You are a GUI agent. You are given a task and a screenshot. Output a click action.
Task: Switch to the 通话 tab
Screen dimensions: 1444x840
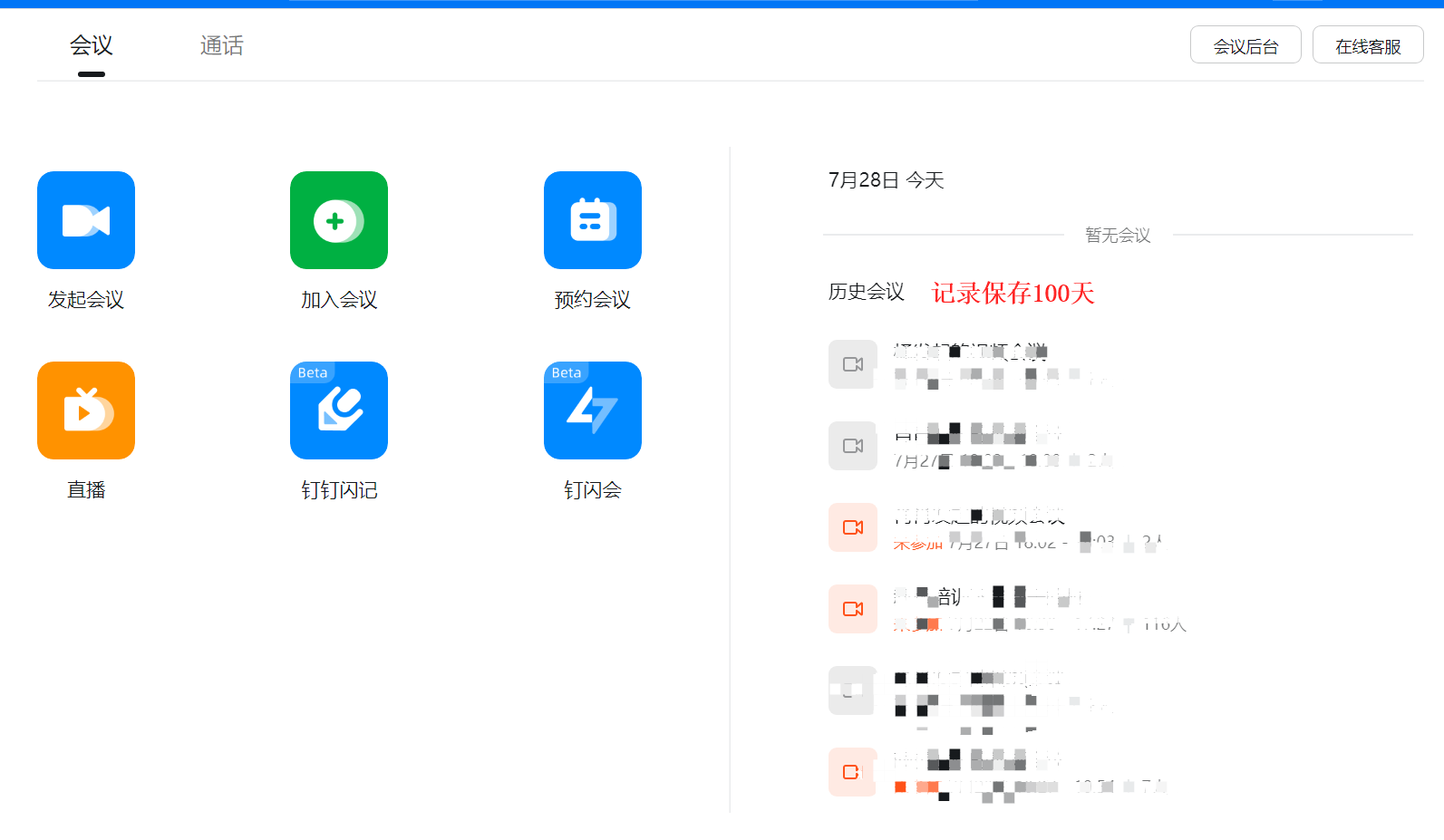click(x=222, y=46)
